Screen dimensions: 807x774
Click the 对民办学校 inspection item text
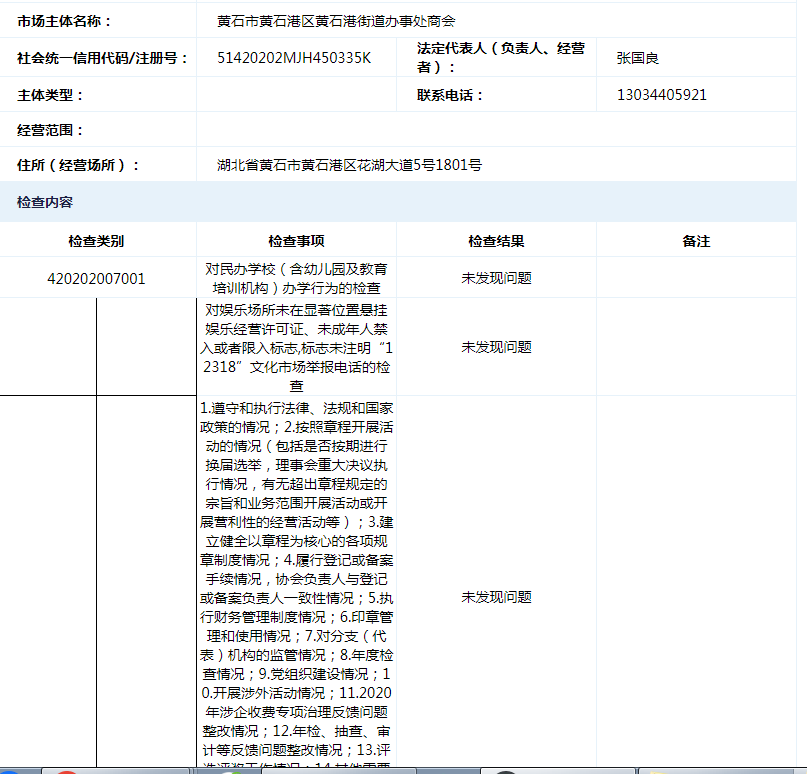[296, 278]
